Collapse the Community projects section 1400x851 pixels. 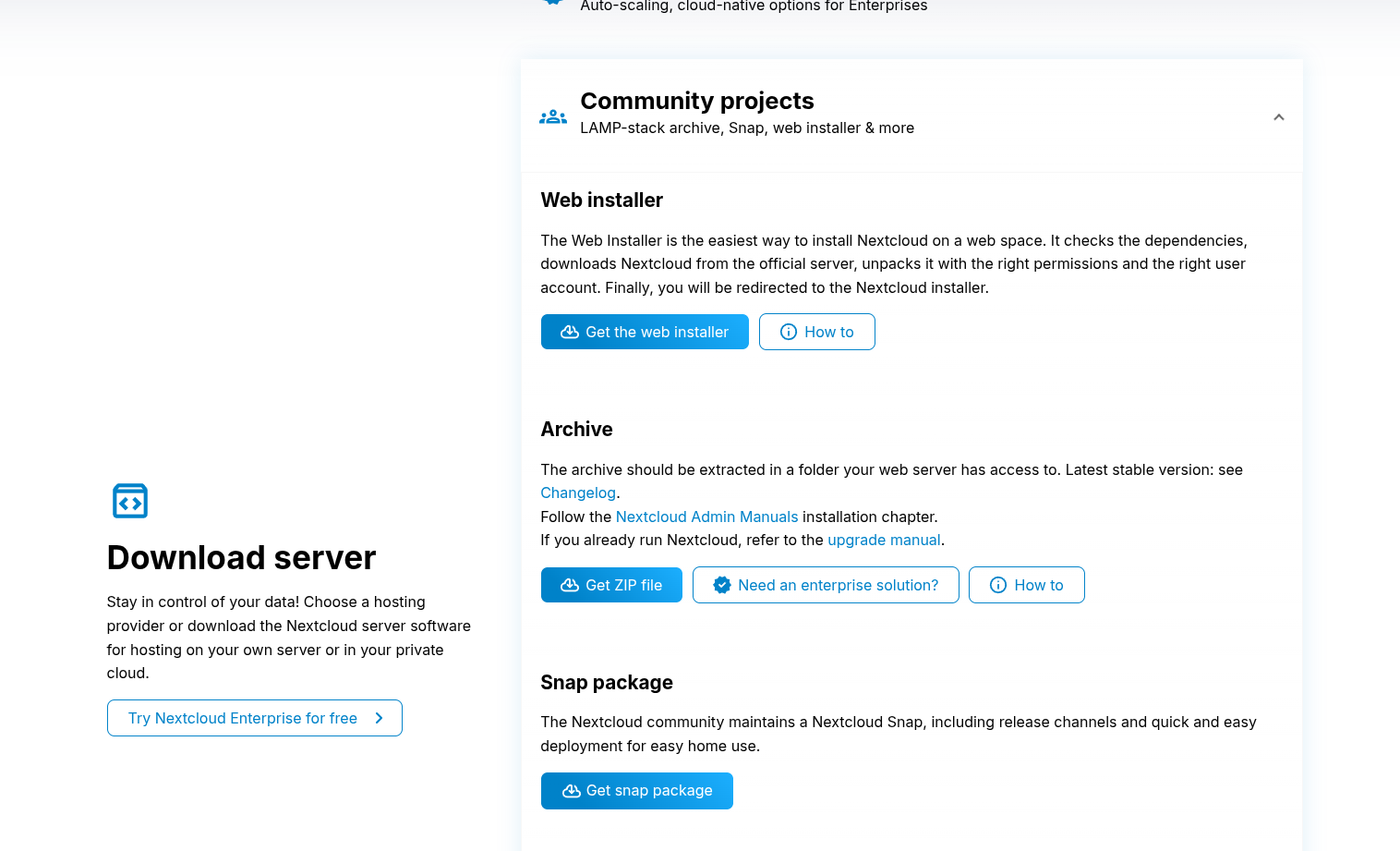tap(1278, 116)
